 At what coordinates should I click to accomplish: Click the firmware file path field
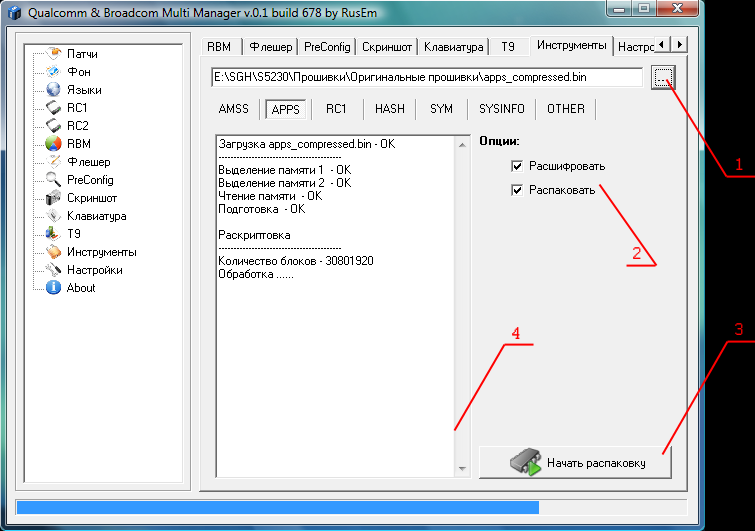tap(425, 77)
